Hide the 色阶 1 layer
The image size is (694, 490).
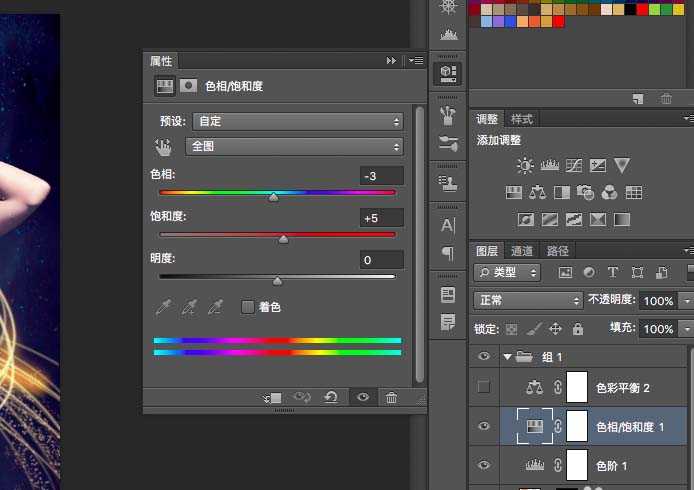pyautogui.click(x=485, y=465)
